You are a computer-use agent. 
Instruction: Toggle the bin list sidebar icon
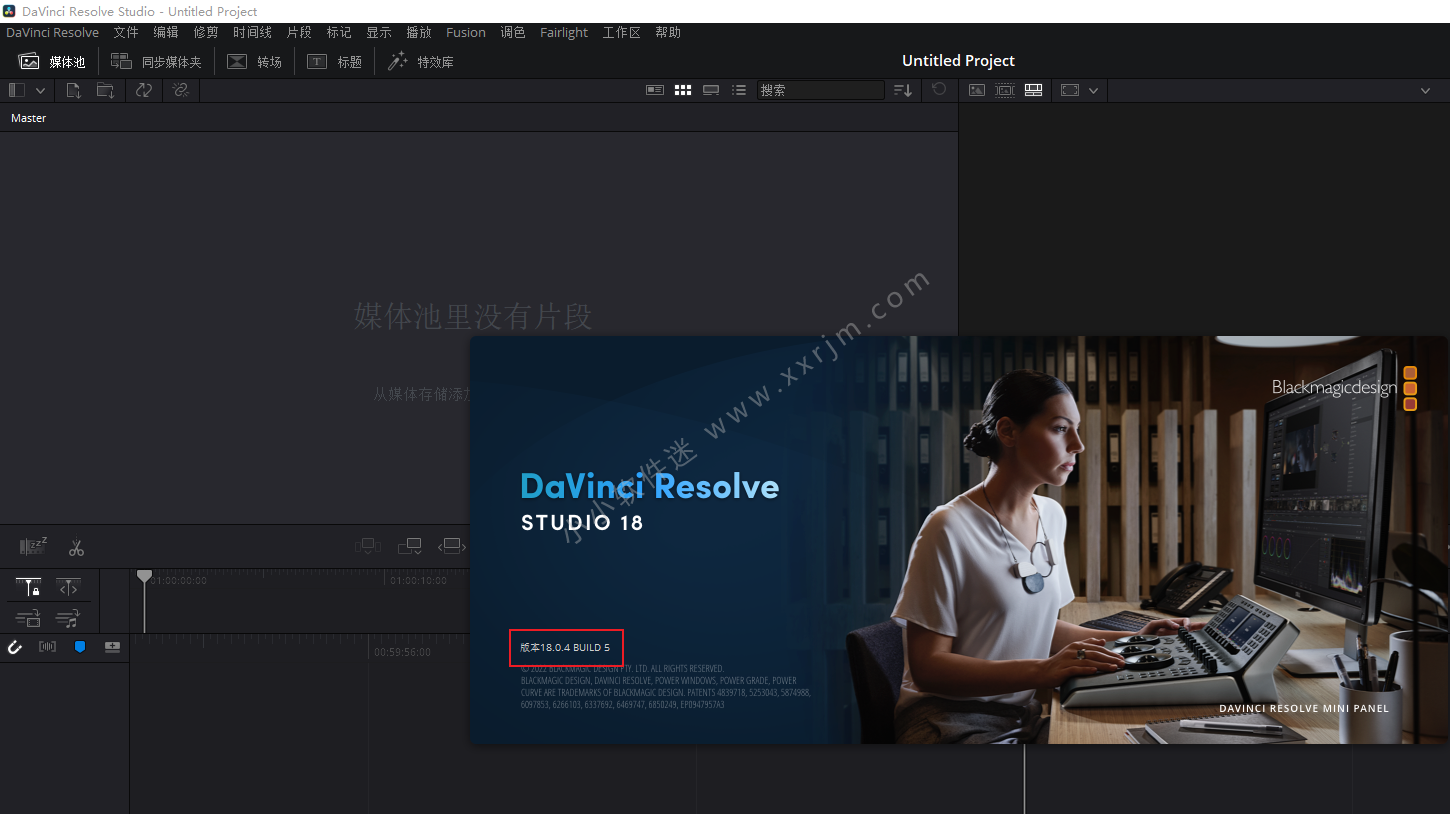click(x=16, y=90)
